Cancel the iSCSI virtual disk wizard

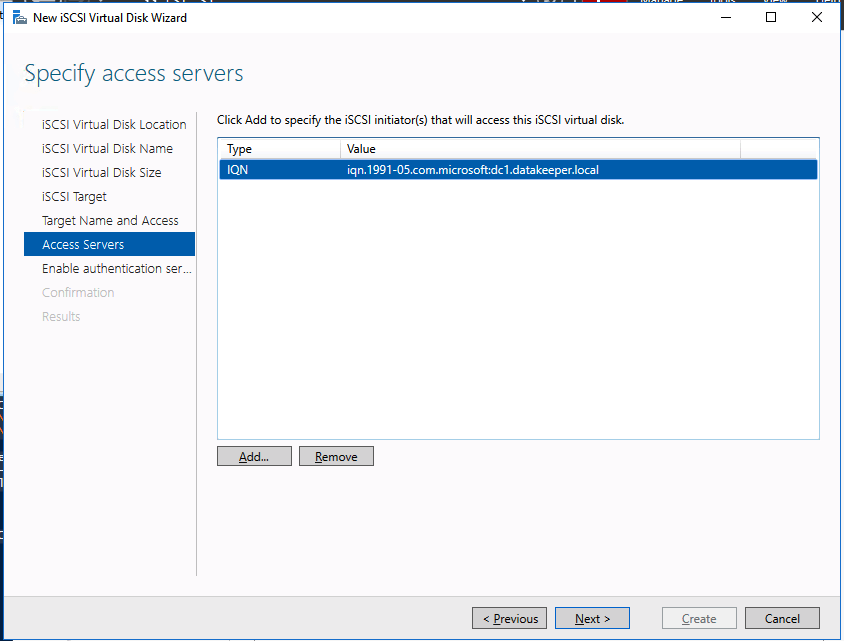tap(782, 619)
